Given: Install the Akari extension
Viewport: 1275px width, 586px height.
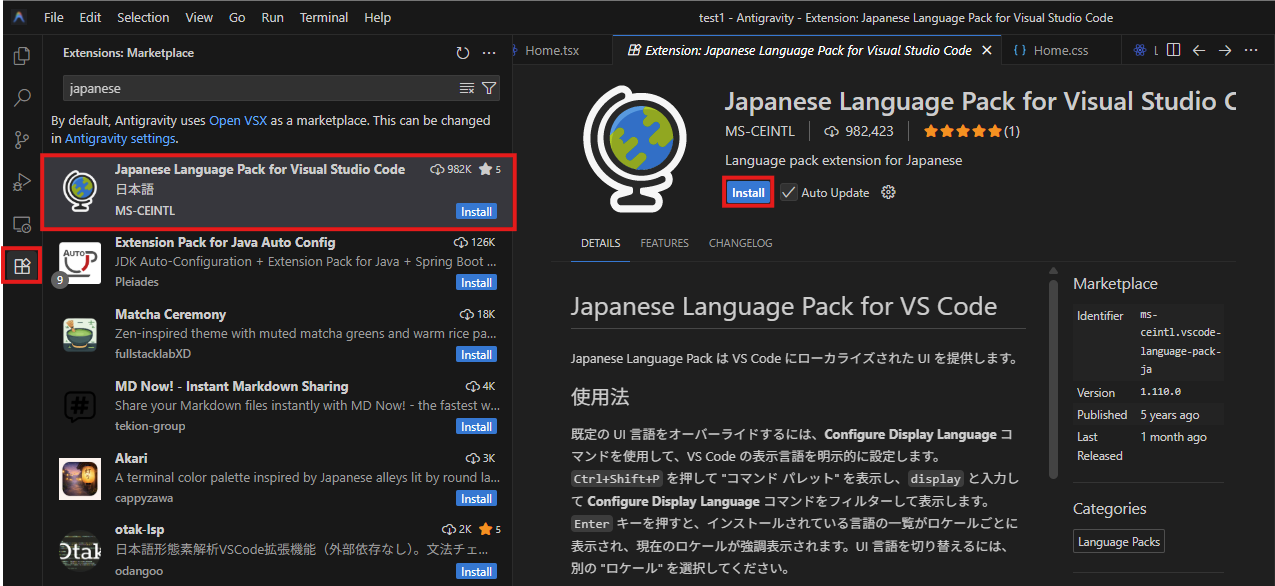Looking at the screenshot, I should point(476,499).
